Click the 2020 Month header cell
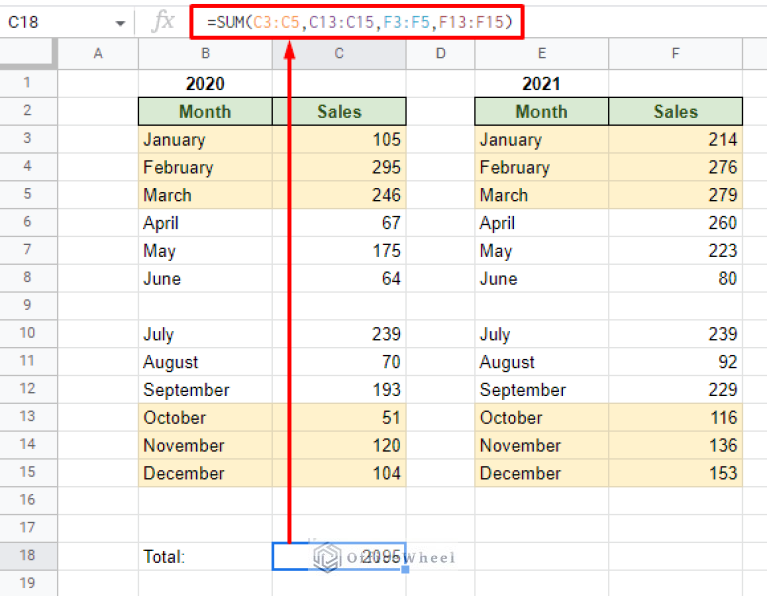The image size is (767, 596). click(x=205, y=112)
